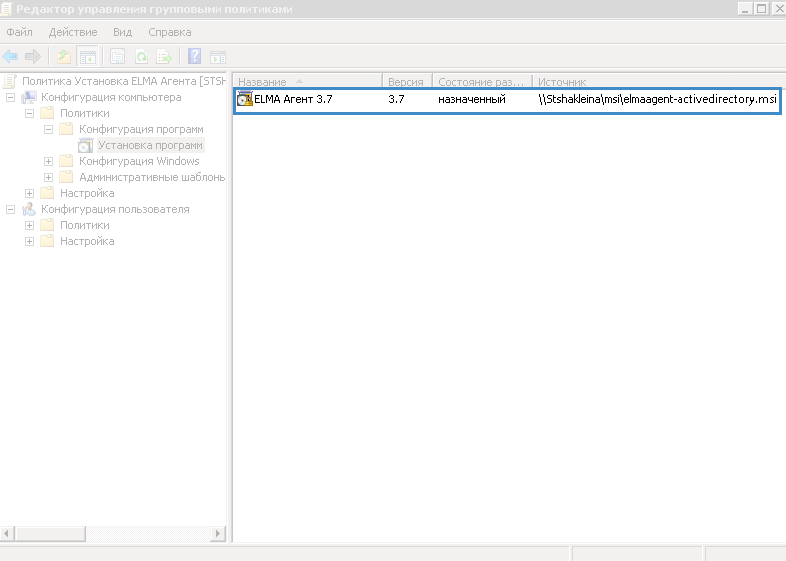Open the Справка menu
Screen dimensions: 786x561
169,32
